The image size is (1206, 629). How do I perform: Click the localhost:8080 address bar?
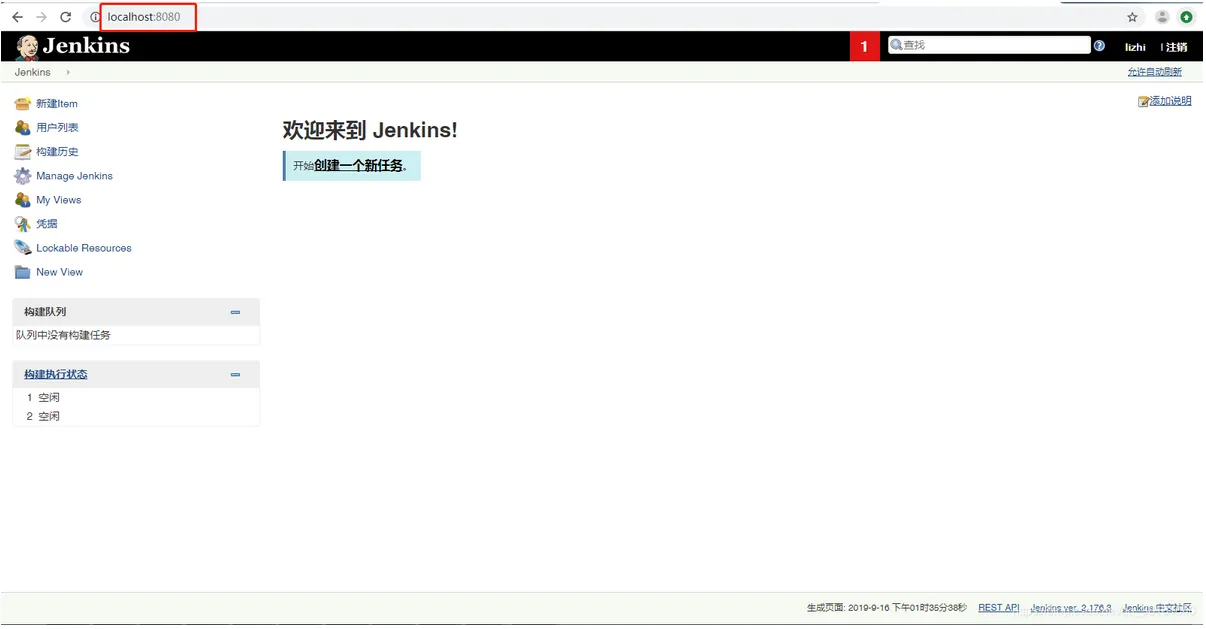(x=144, y=17)
